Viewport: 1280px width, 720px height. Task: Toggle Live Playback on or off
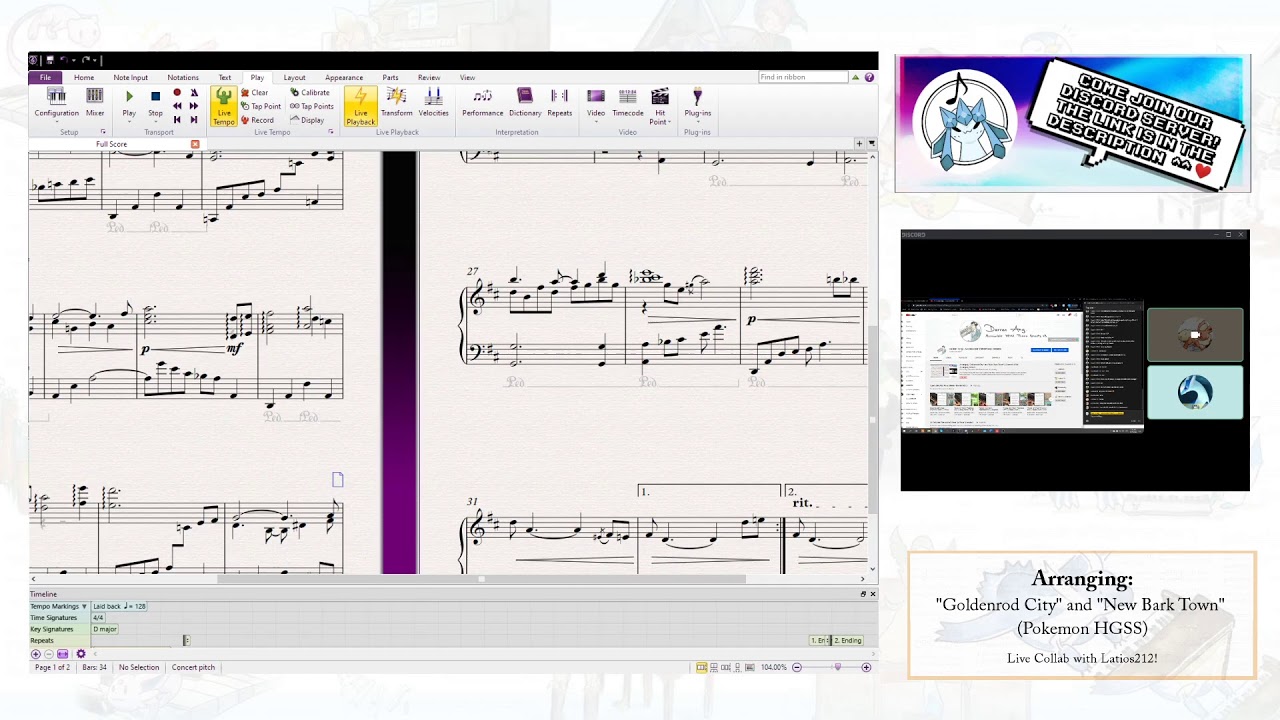coord(361,106)
